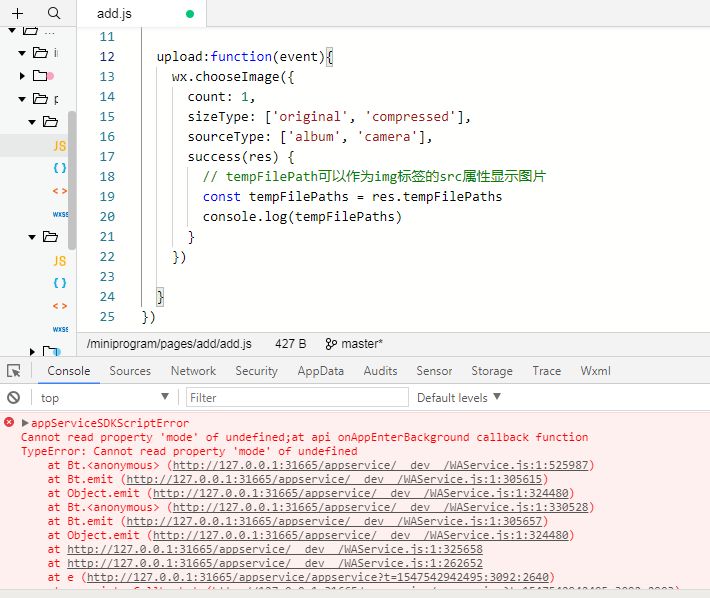The width and height of the screenshot is (710, 598).
Task: Click the red error icon in console
Action: point(9,422)
